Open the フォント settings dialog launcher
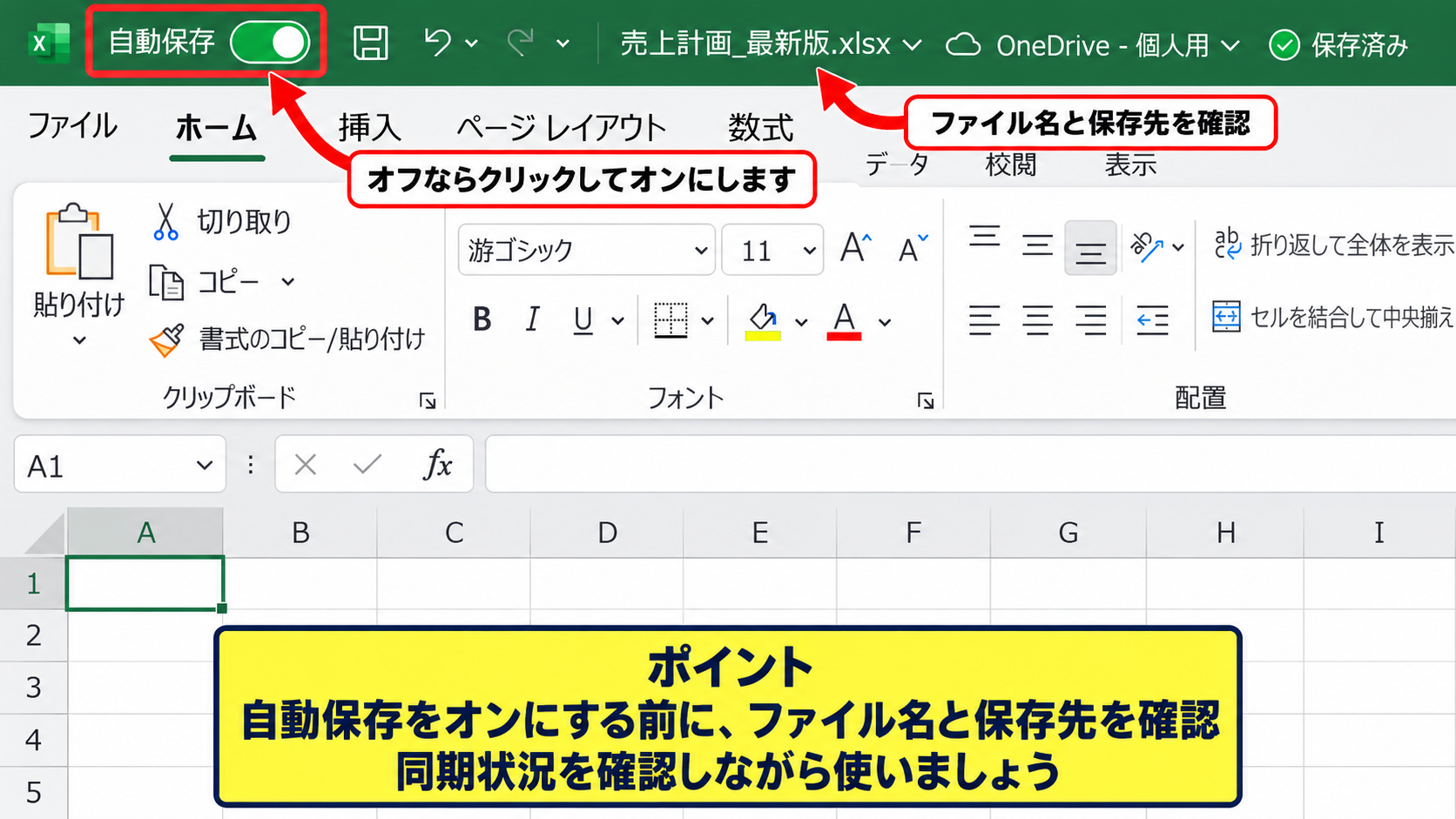Screen dimensions: 1456x819 coord(925,400)
